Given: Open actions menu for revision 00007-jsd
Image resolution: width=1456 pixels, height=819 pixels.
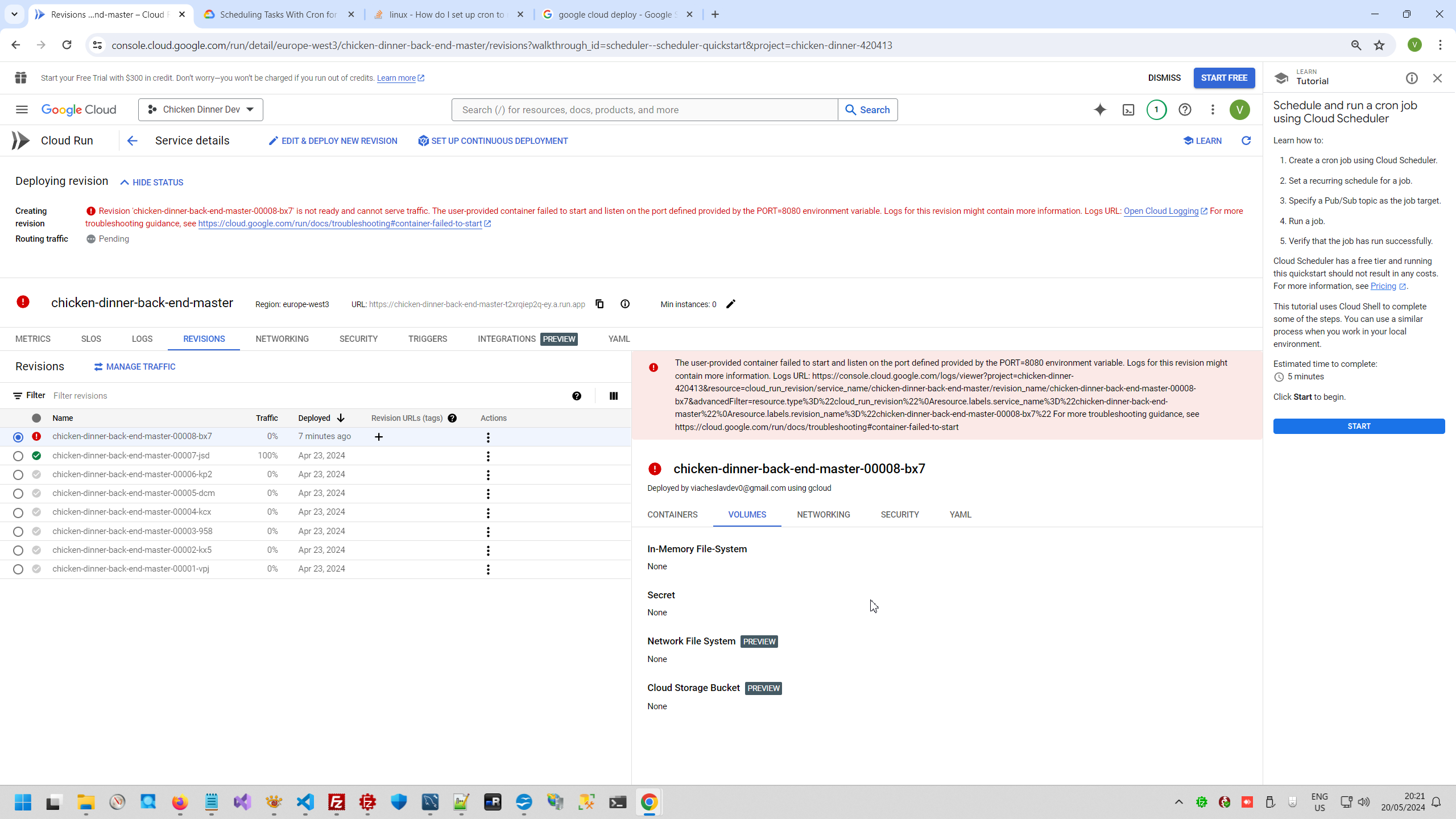Looking at the screenshot, I should (488, 456).
